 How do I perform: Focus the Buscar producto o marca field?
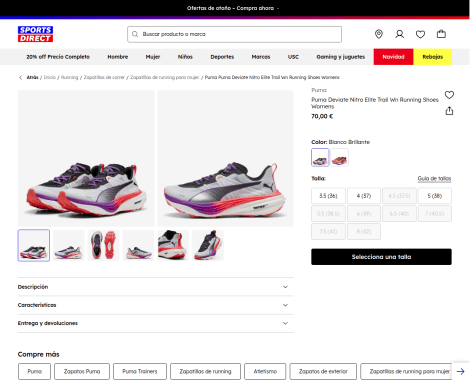click(234, 34)
